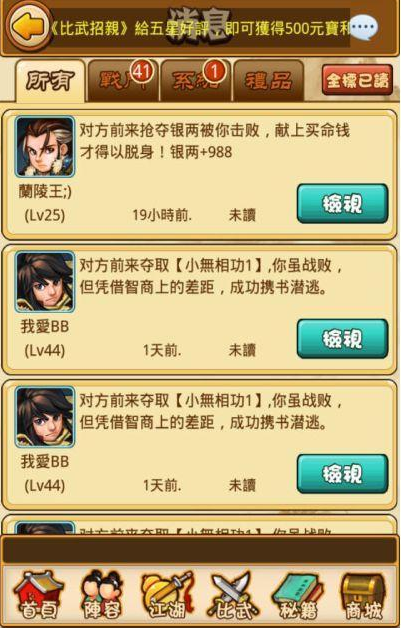Click 檢視 for 蘭陵王 message
This screenshot has width=401, height=628.
tap(343, 203)
